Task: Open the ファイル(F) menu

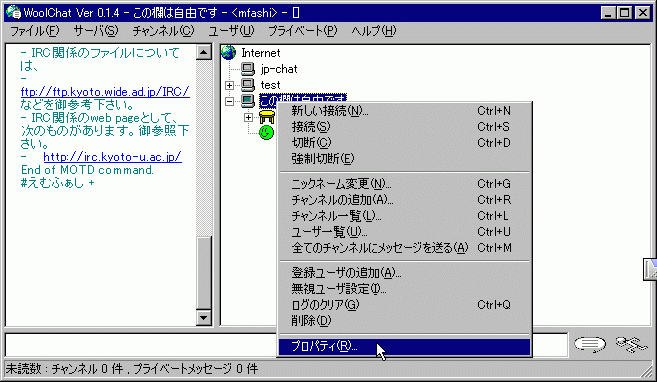Action: pos(35,31)
